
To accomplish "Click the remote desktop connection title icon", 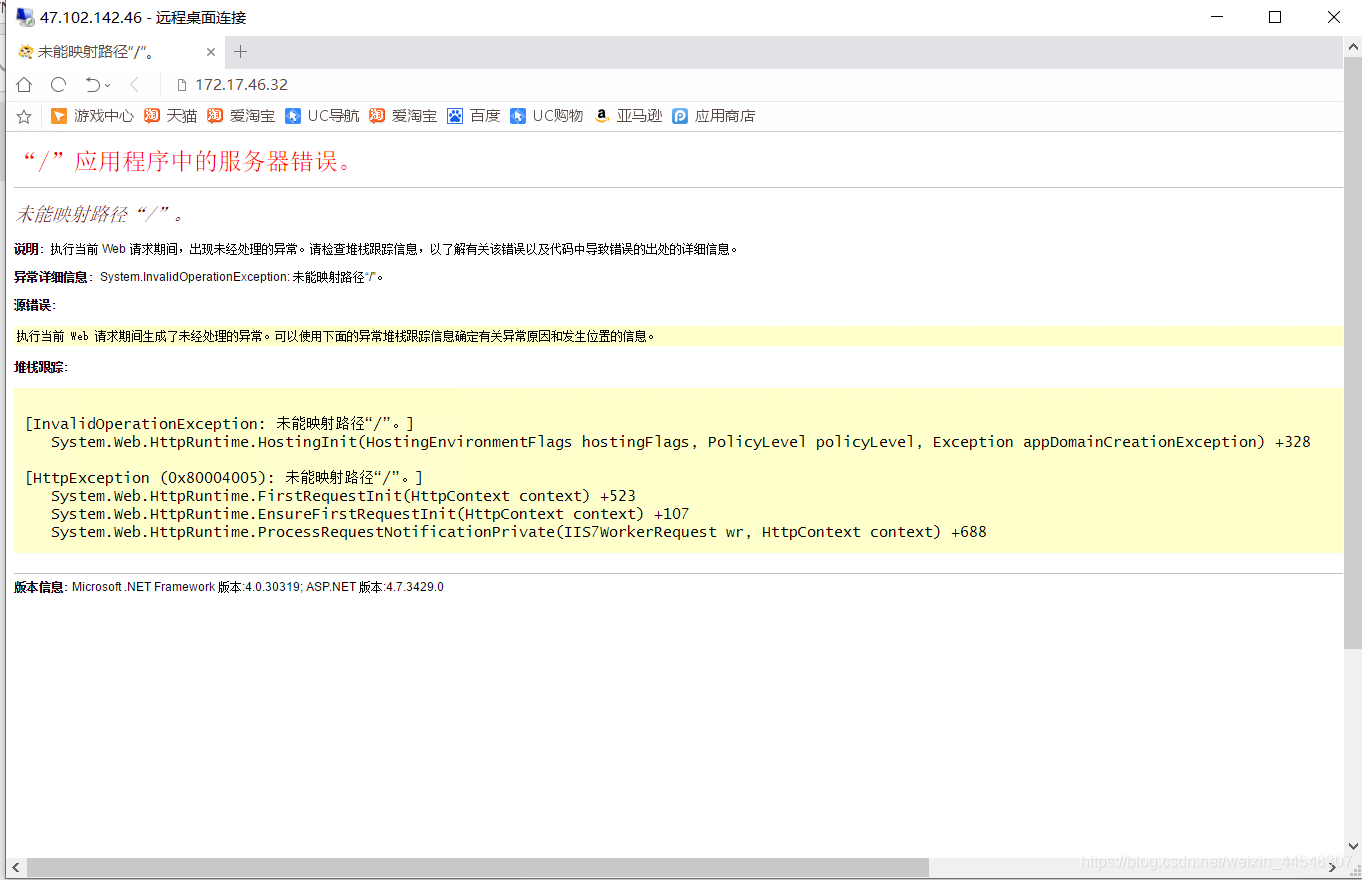I will pyautogui.click(x=24, y=17).
